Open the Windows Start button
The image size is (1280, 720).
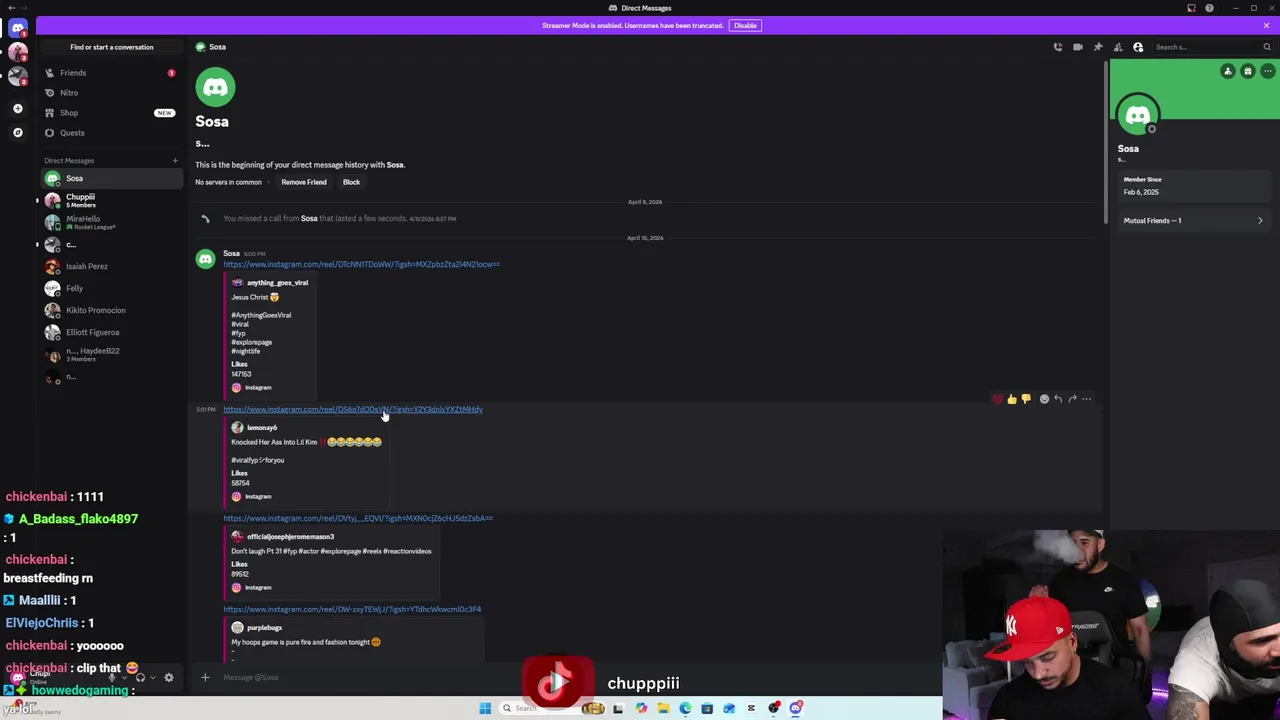[485, 708]
